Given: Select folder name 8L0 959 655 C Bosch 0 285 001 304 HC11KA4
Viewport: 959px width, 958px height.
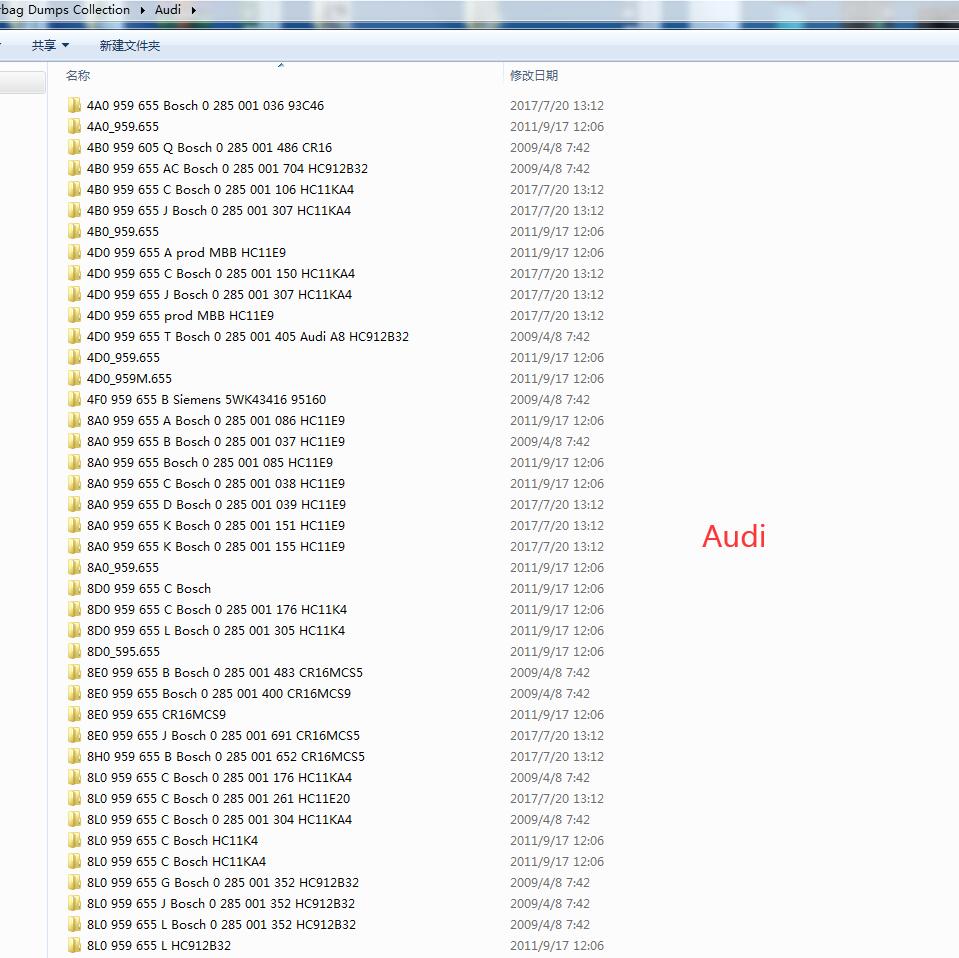Looking at the screenshot, I should (x=220, y=819).
